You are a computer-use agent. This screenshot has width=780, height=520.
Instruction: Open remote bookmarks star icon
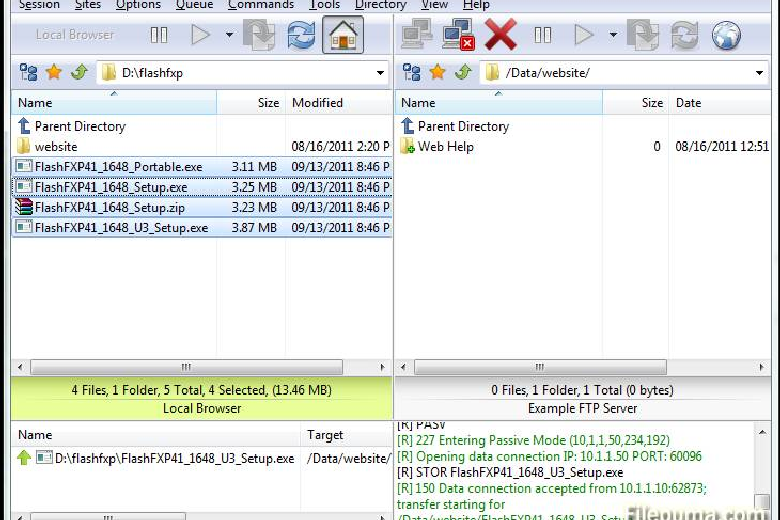(437, 73)
